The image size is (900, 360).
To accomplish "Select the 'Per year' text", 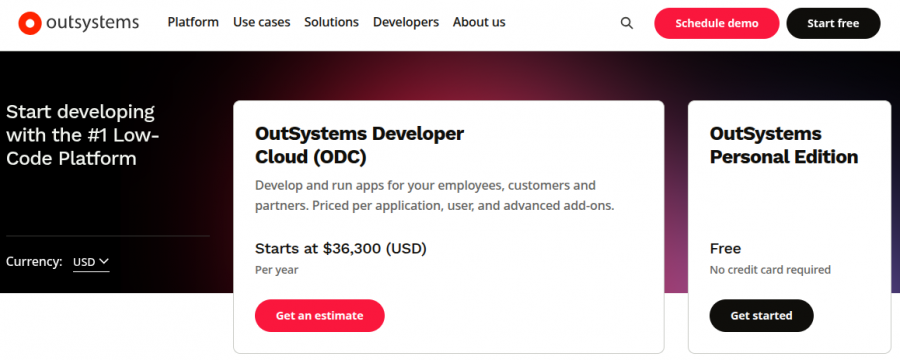I will tap(277, 270).
